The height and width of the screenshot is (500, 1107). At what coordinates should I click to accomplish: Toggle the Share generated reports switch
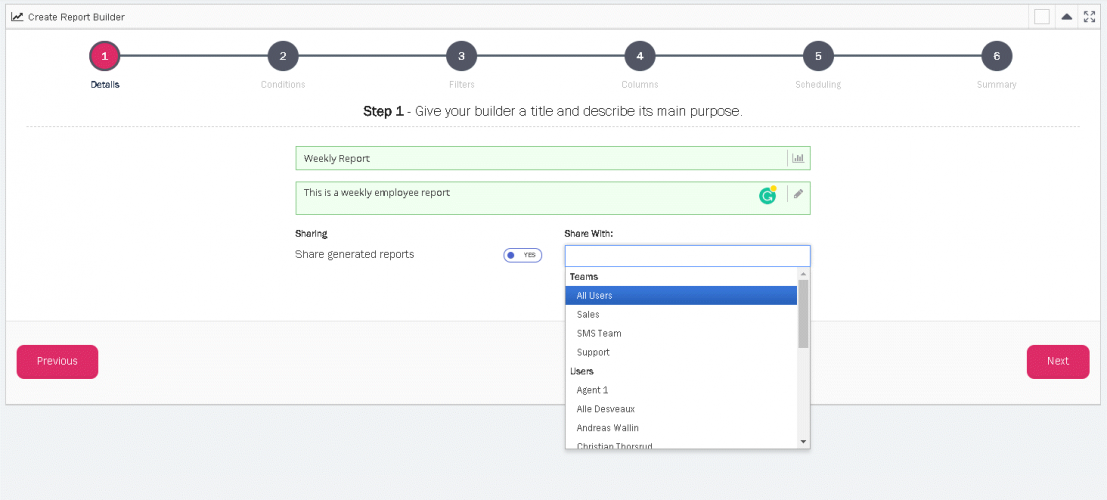[x=522, y=255]
